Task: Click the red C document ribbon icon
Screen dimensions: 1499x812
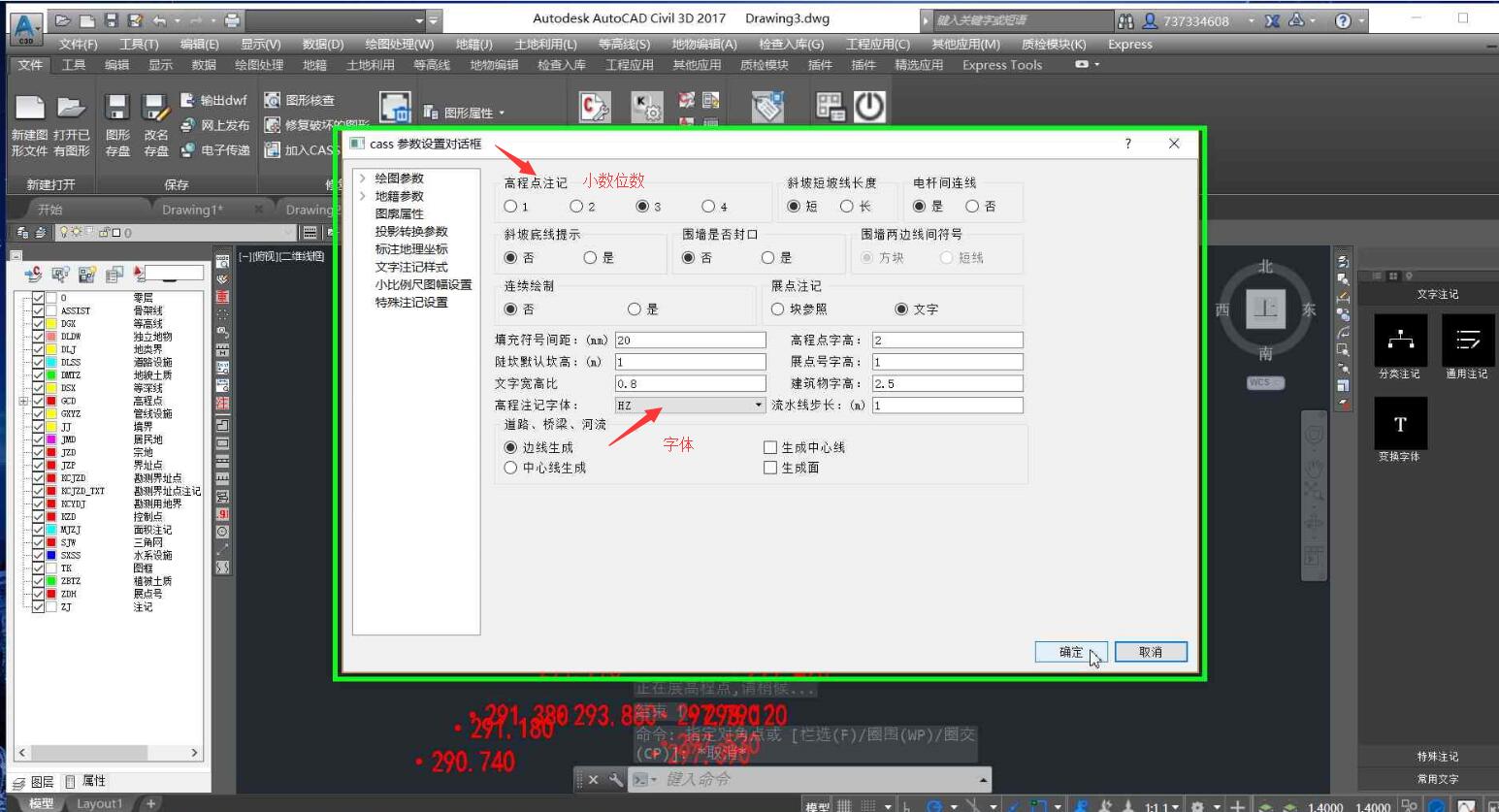Action: pyautogui.click(x=594, y=107)
